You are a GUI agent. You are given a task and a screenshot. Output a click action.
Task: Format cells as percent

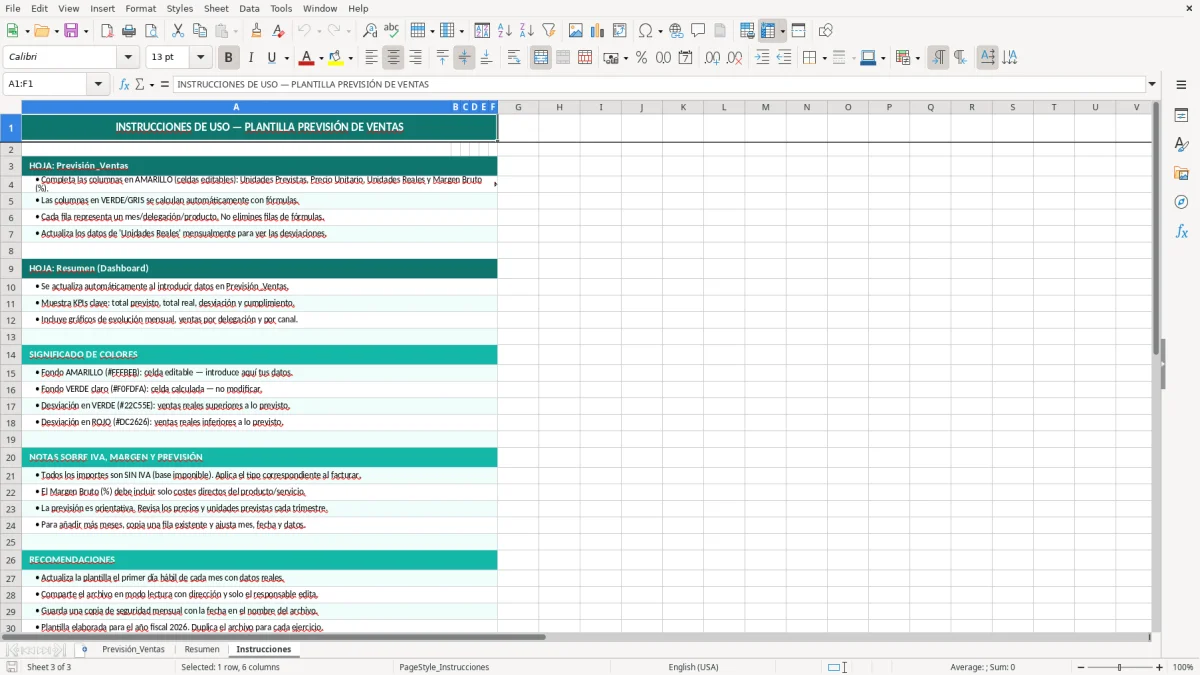[641, 58]
